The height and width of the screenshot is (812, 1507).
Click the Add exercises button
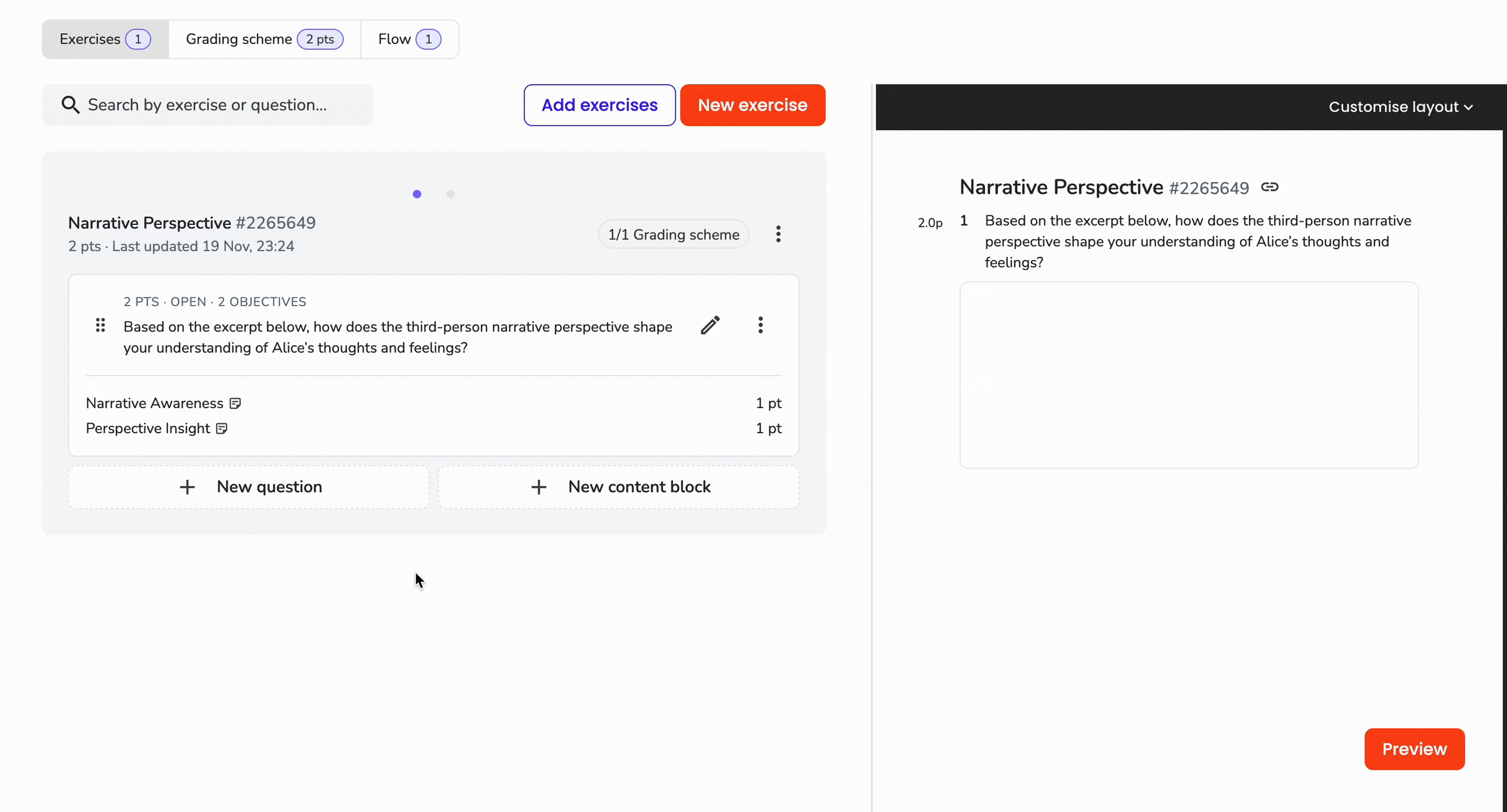coord(599,105)
